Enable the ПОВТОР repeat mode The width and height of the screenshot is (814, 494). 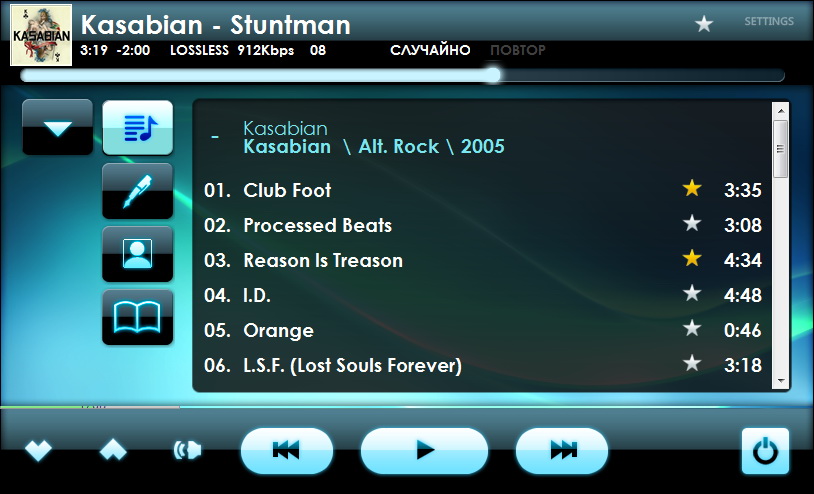click(518, 50)
